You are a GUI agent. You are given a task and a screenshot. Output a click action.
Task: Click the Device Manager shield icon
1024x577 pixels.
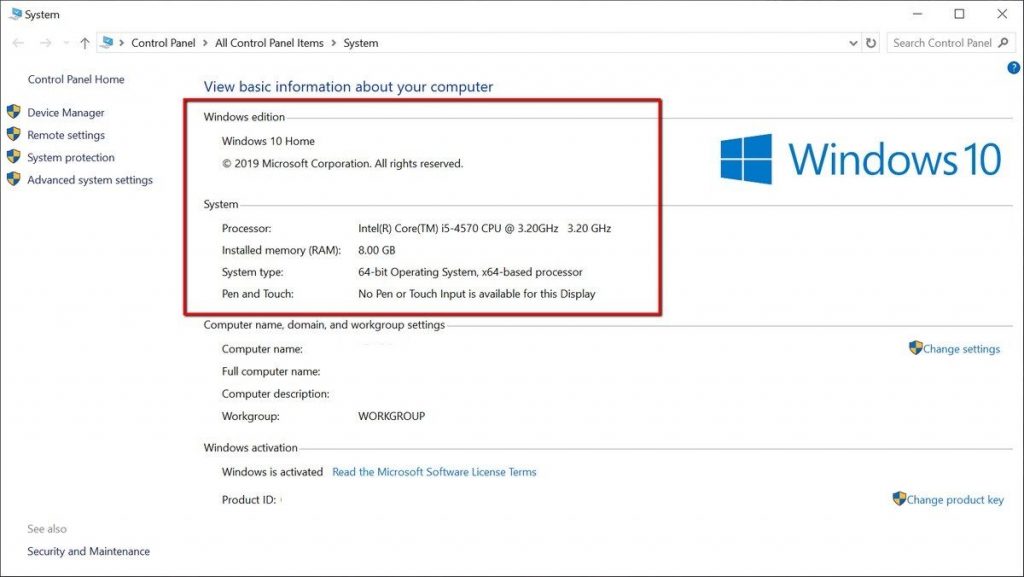(13, 113)
